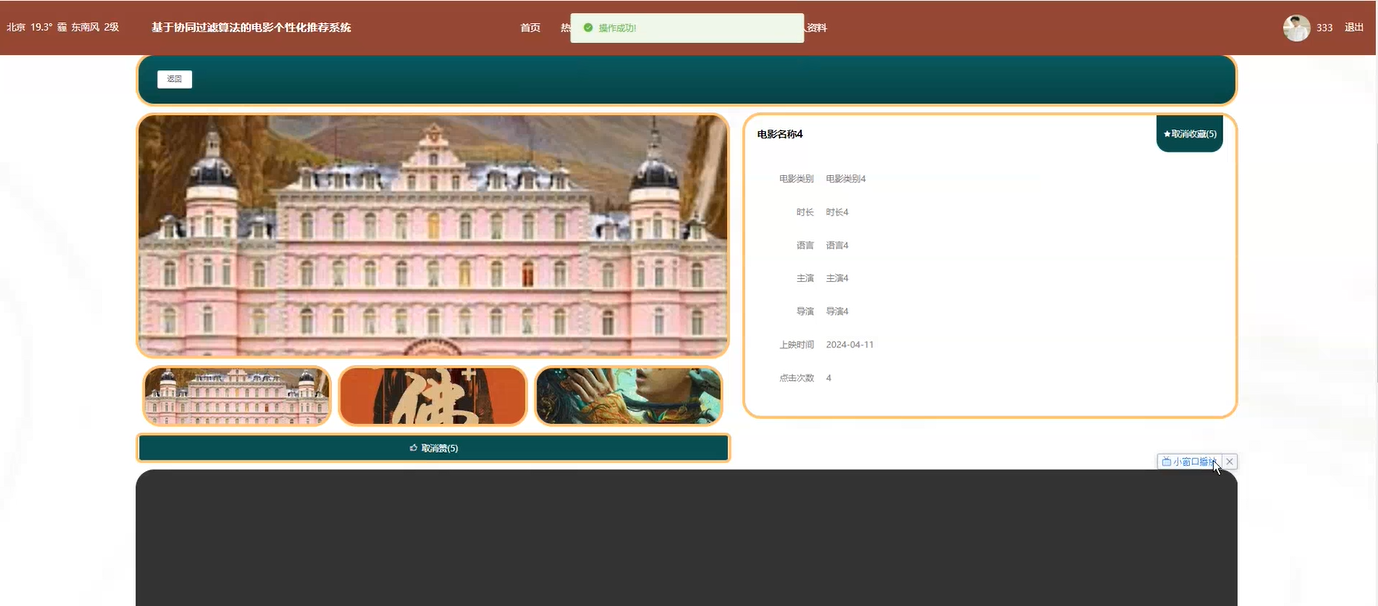Click the 电影名称4 heading
This screenshot has height=606, width=1378.
pyautogui.click(x=780, y=134)
